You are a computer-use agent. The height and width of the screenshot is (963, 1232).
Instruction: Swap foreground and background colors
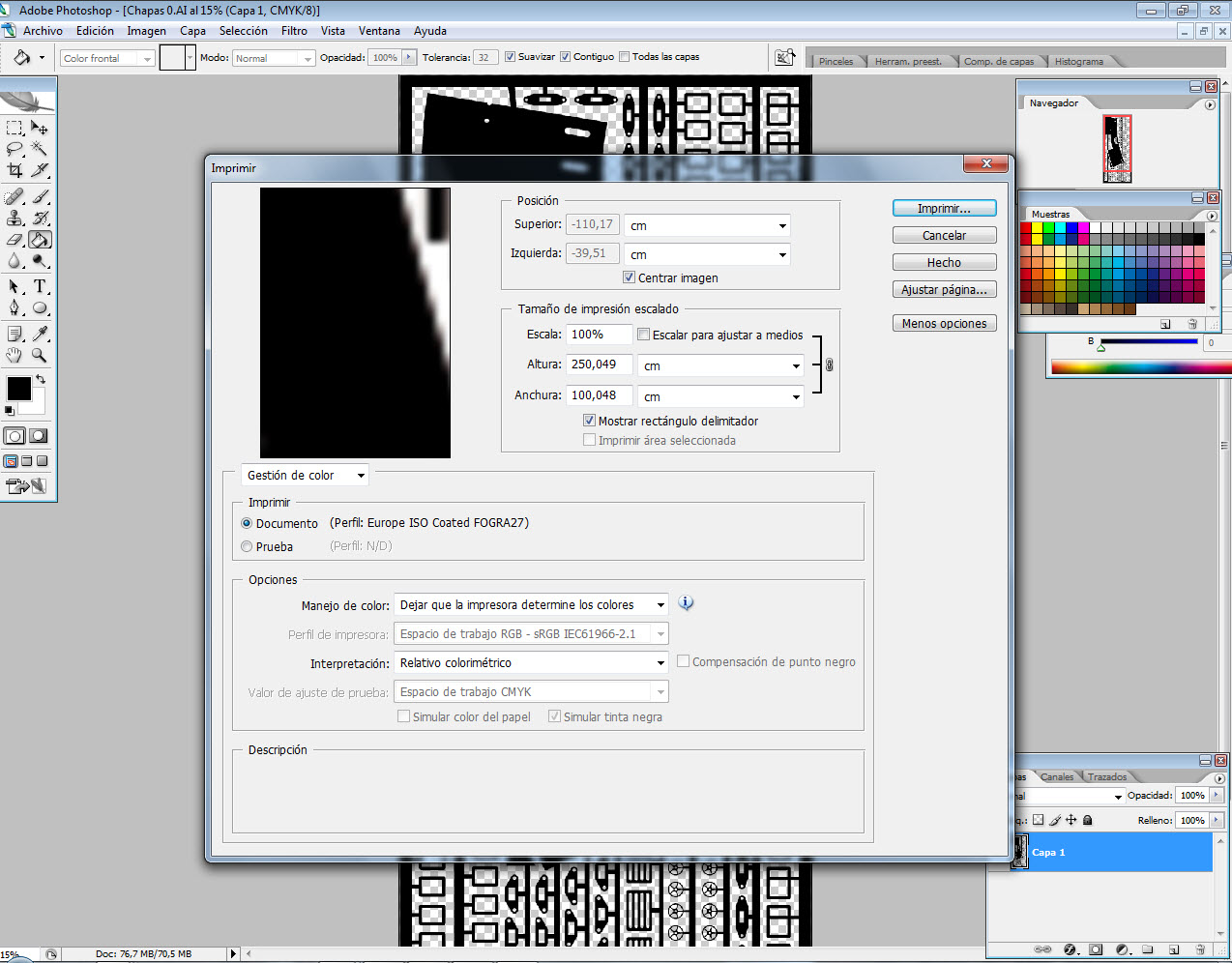[x=41, y=379]
